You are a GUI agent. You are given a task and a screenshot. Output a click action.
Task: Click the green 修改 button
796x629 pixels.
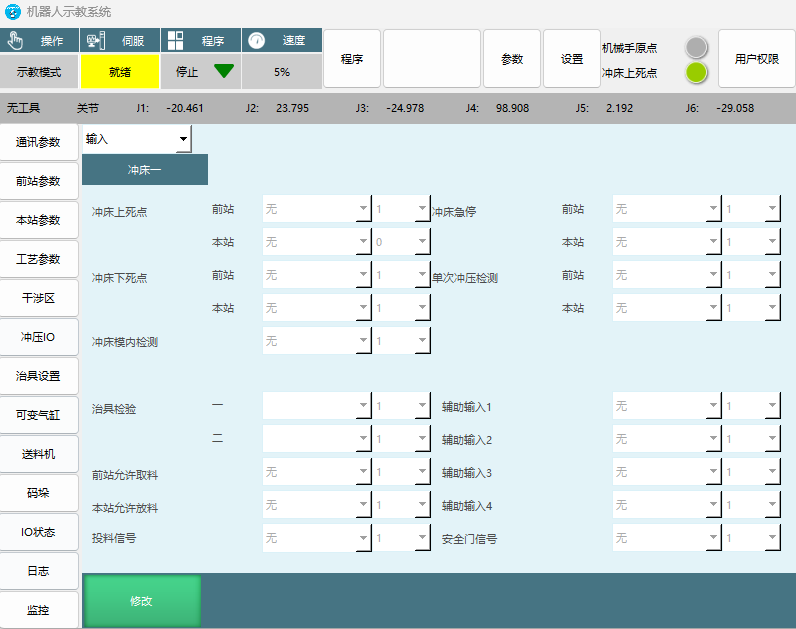141,601
